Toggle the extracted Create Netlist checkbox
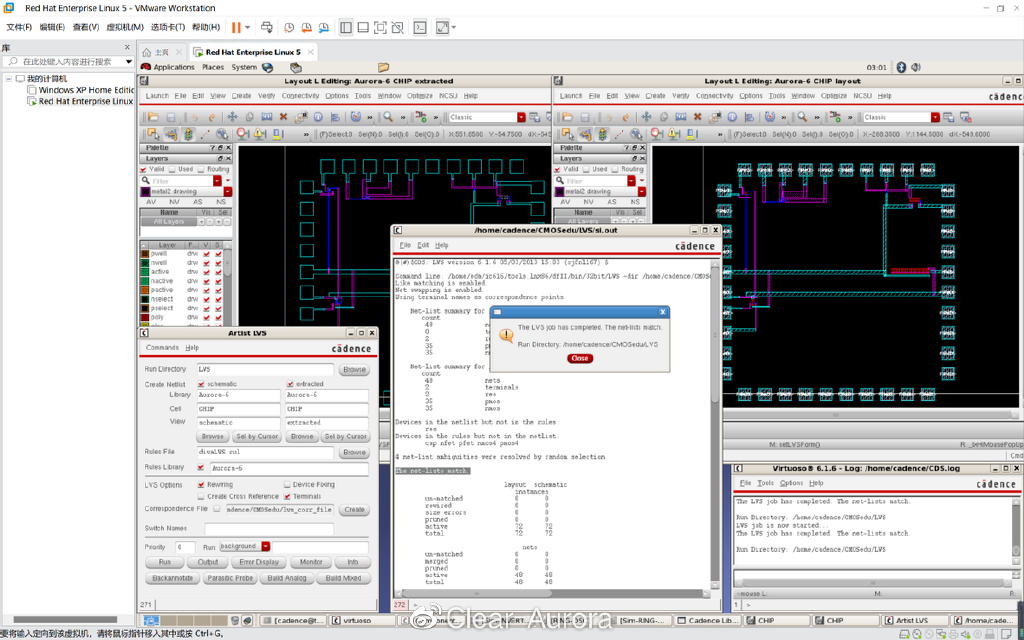The height and width of the screenshot is (640, 1024). pos(290,384)
